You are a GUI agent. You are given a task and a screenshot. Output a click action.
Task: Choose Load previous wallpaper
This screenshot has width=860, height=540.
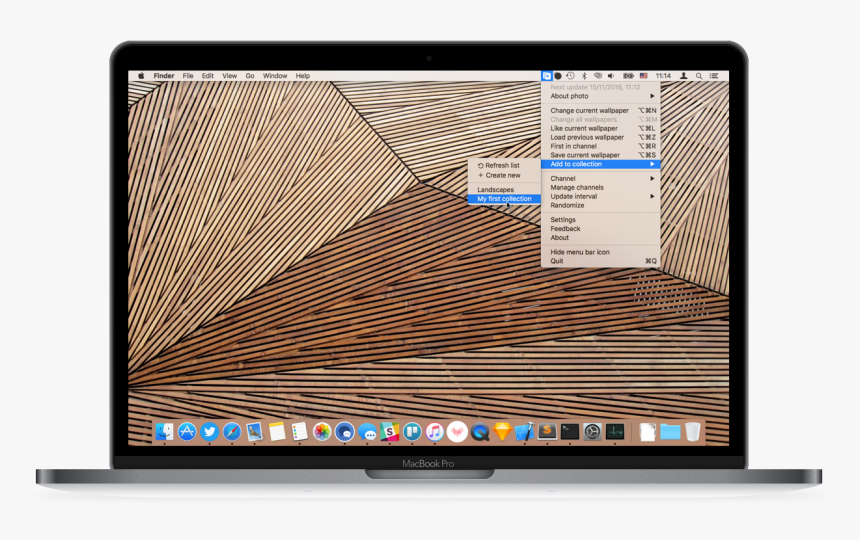[601, 137]
